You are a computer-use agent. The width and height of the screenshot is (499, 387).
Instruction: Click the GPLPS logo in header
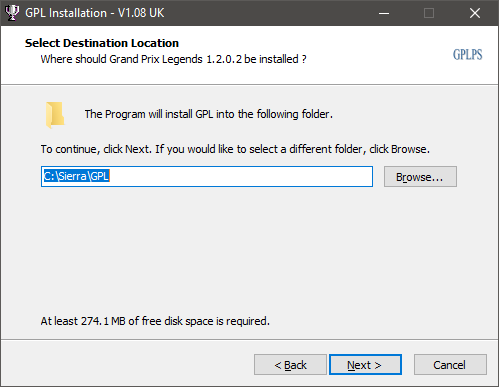click(467, 55)
